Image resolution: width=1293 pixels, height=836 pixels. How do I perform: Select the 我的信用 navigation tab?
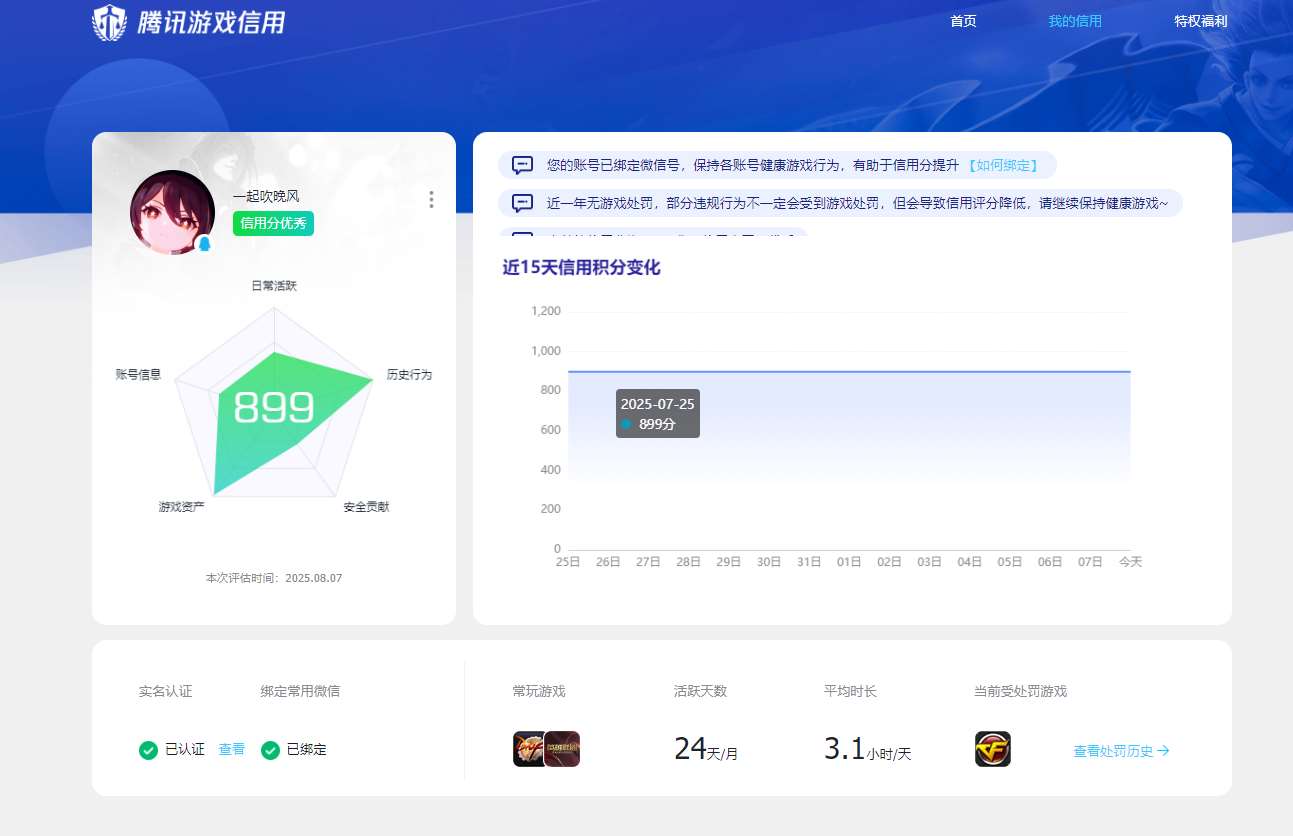[1075, 21]
